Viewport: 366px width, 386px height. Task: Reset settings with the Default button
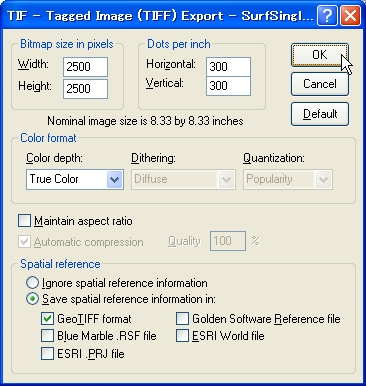pyautogui.click(x=320, y=114)
